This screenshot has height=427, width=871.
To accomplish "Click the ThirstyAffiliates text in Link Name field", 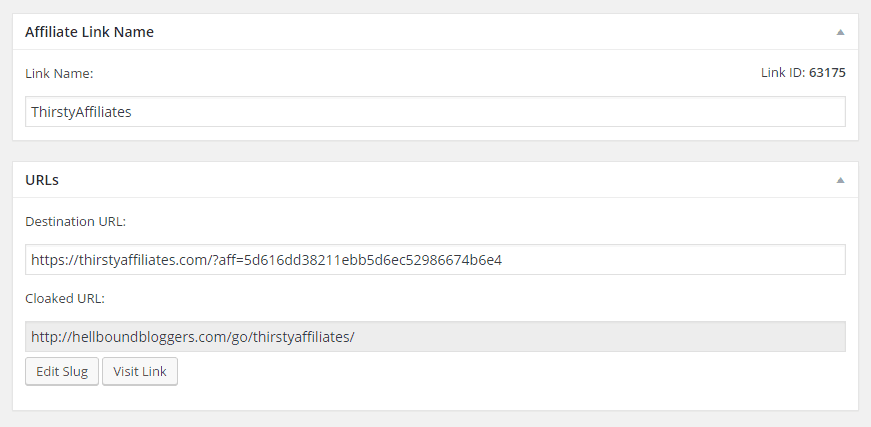I will (x=81, y=112).
